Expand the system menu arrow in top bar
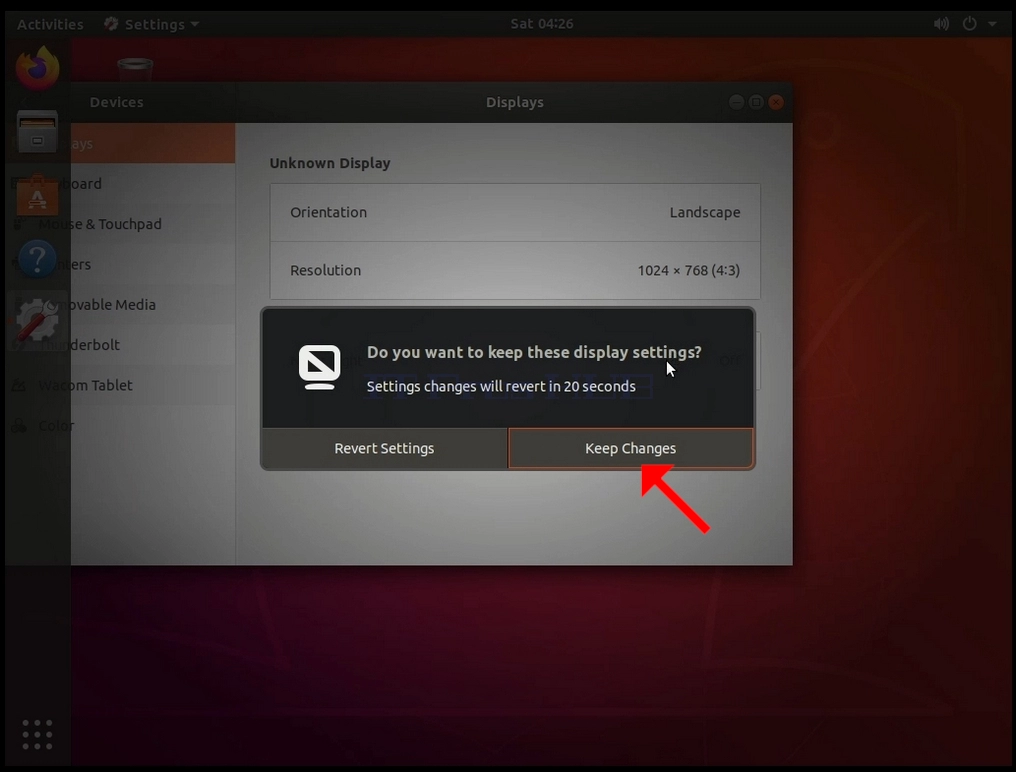The image size is (1016, 772). coord(992,24)
